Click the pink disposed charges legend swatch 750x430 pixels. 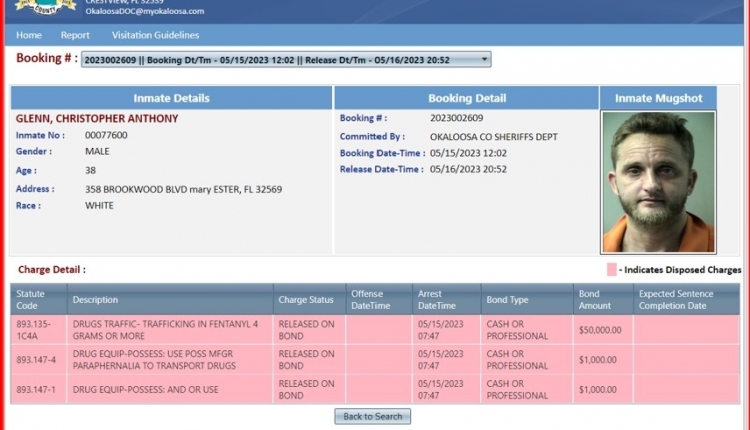click(x=611, y=270)
